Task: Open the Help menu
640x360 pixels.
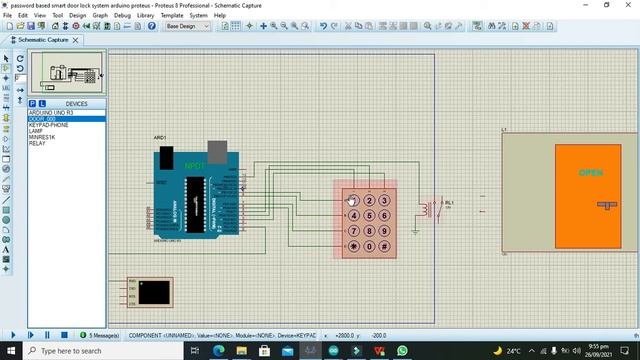Action: click(x=220, y=16)
